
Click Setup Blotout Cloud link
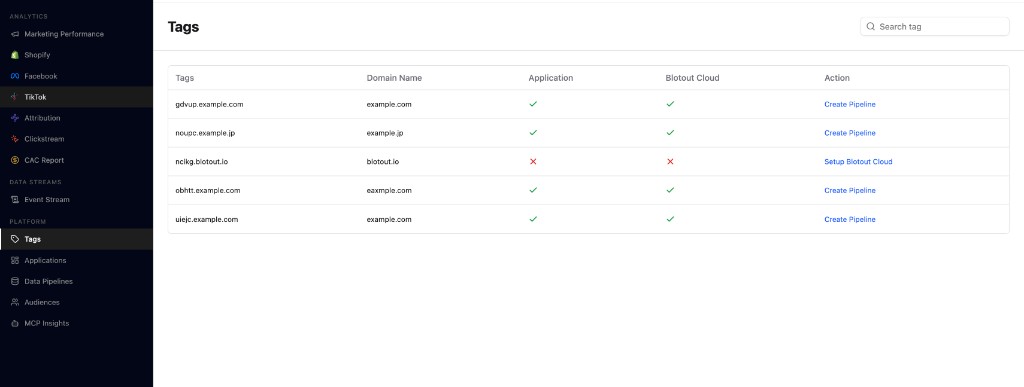858,162
